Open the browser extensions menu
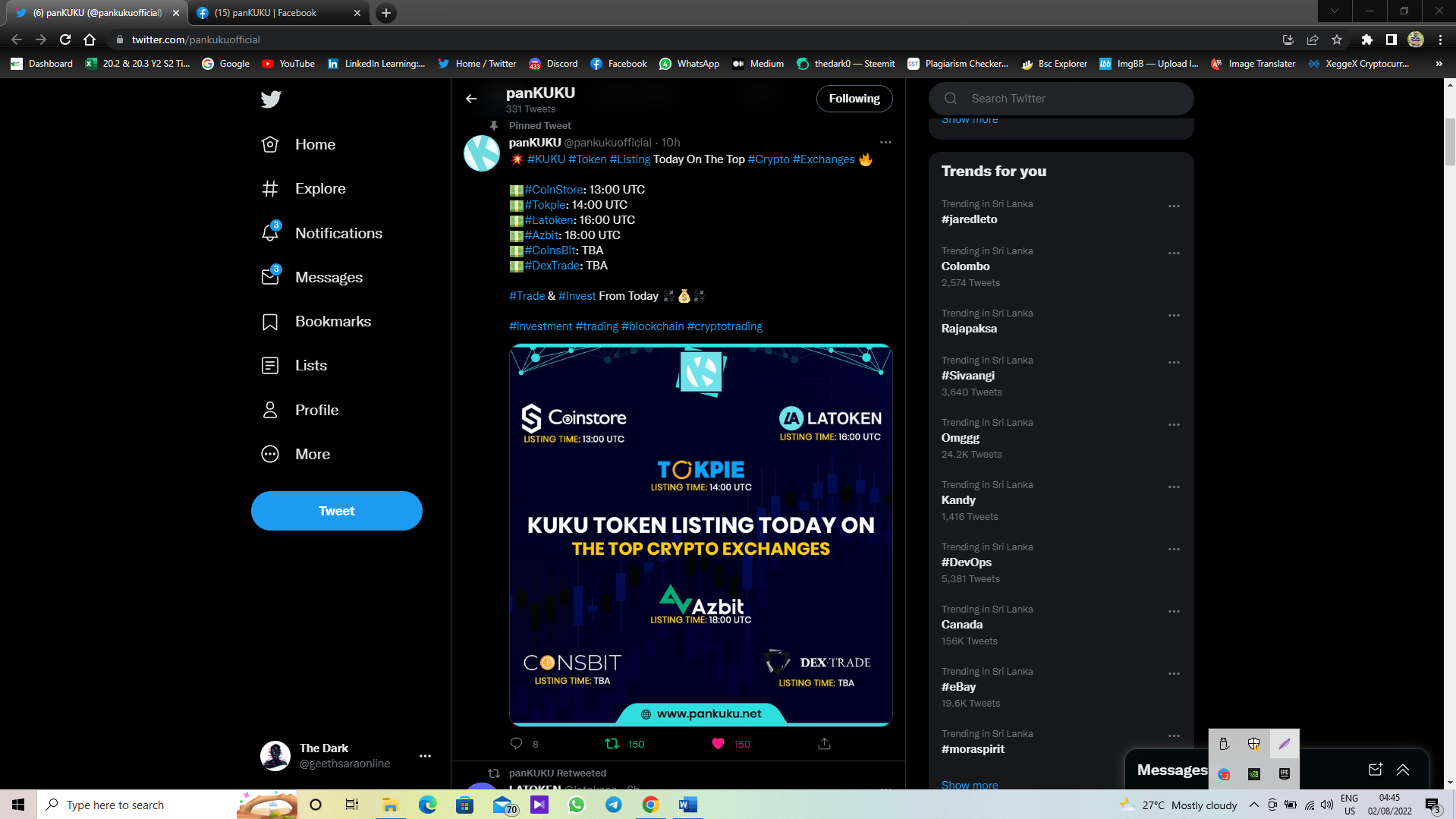Viewport: 1456px width, 819px height. tap(1366, 39)
